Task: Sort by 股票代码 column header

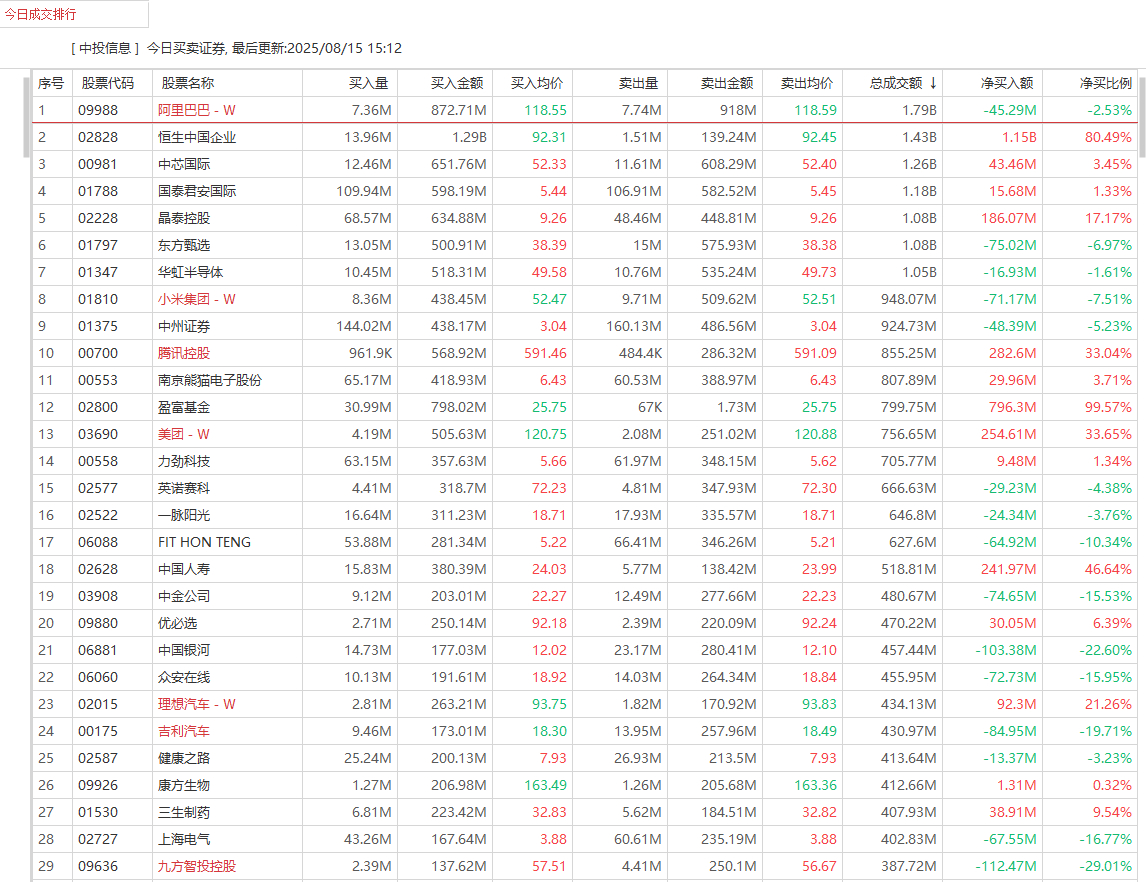Action: 107,83
